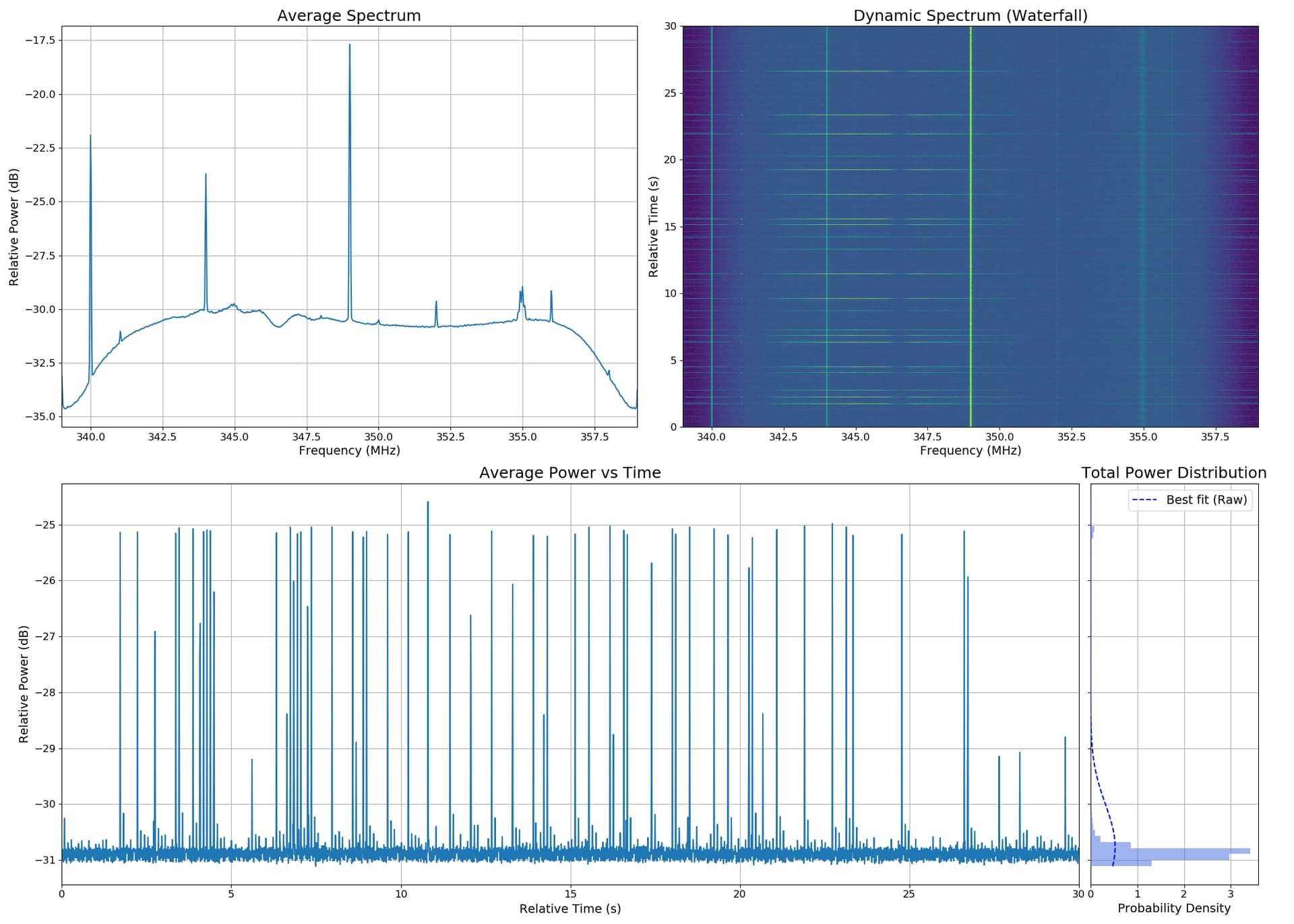Click the longest histogram bar near -31 dB

click(1170, 851)
